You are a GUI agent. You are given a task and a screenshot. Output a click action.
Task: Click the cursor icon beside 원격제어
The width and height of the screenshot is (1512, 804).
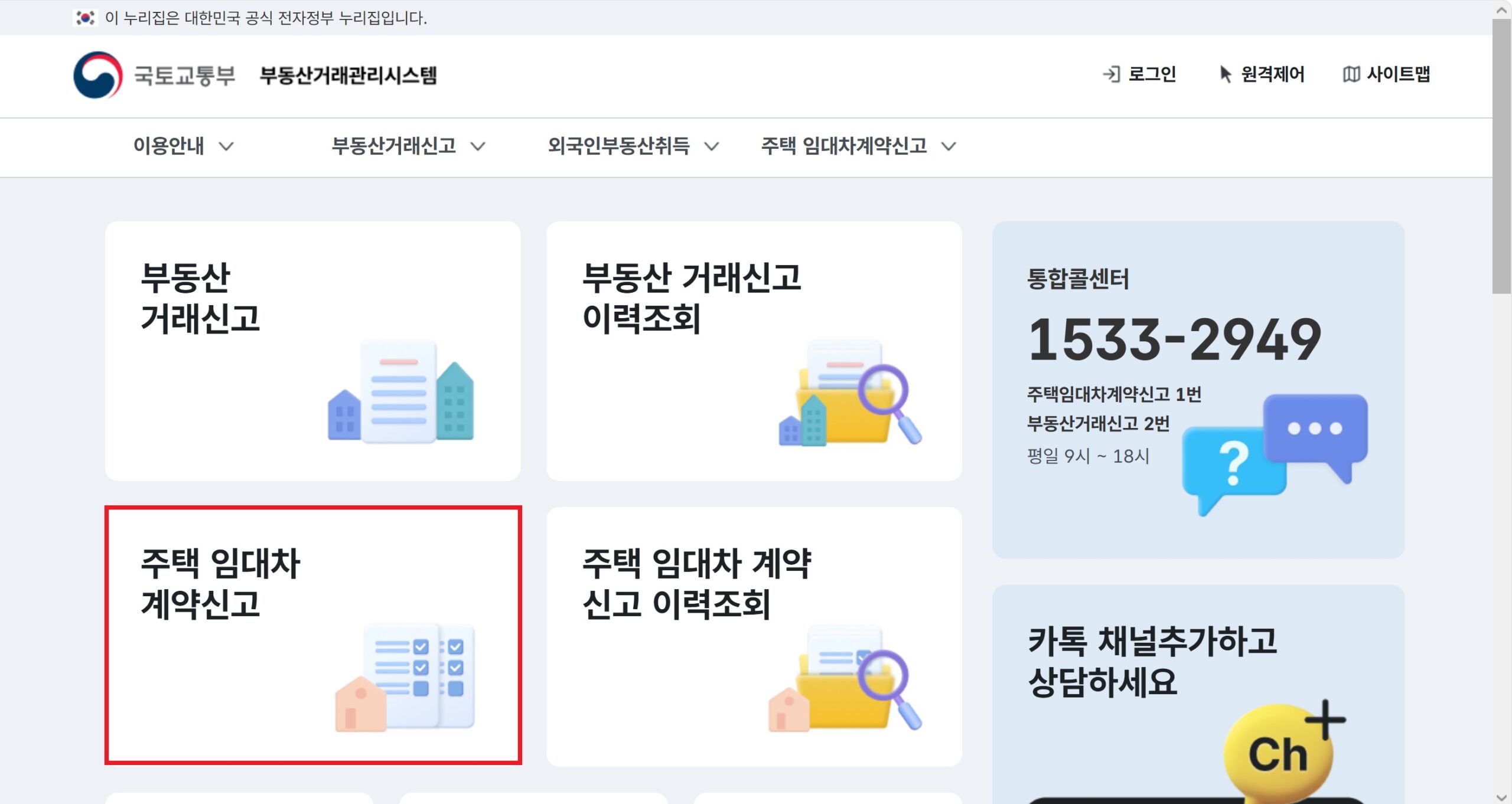[x=1224, y=74]
